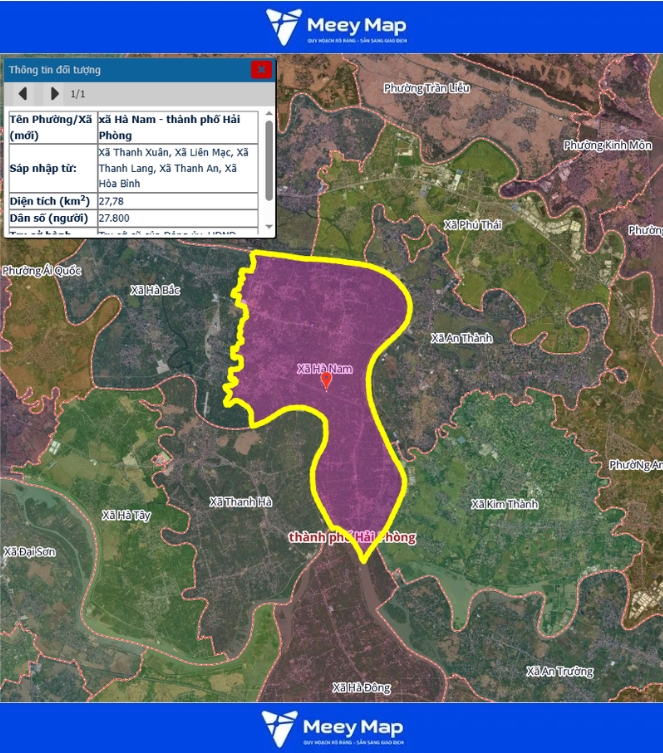Select the Xã An Thành map label

click(x=461, y=338)
